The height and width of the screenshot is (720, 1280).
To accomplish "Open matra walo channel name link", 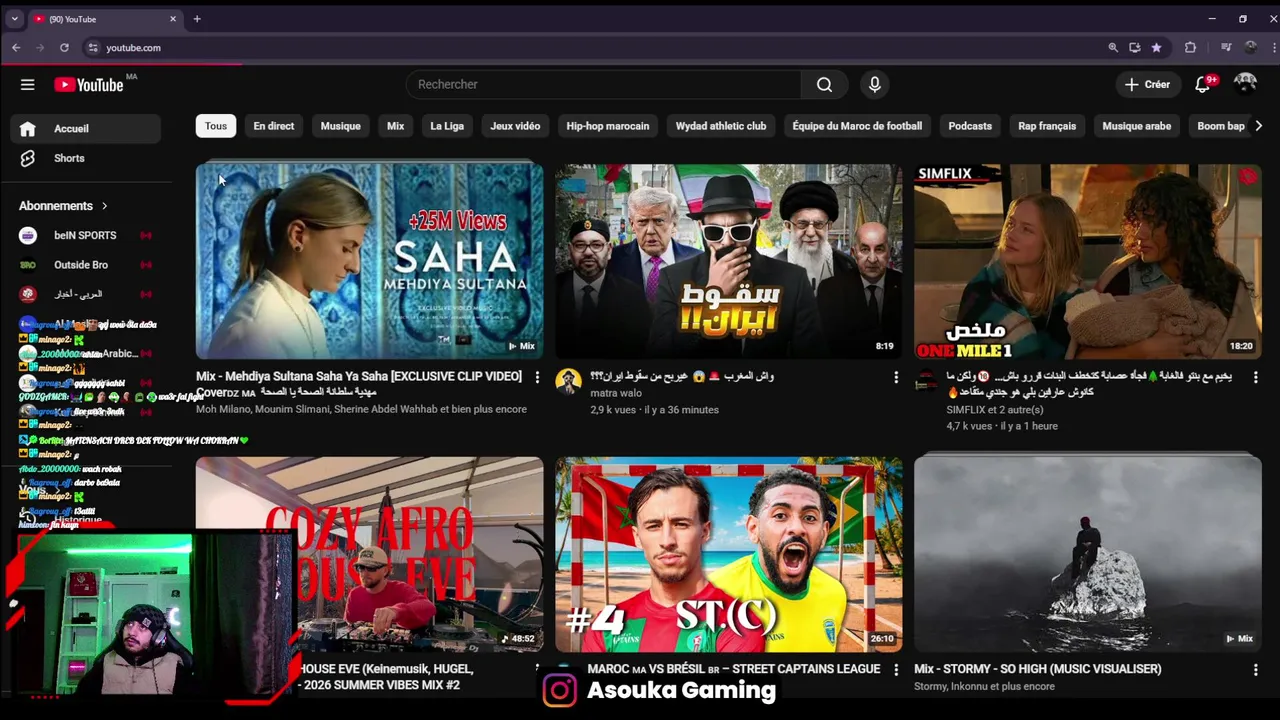I will (x=616, y=394).
